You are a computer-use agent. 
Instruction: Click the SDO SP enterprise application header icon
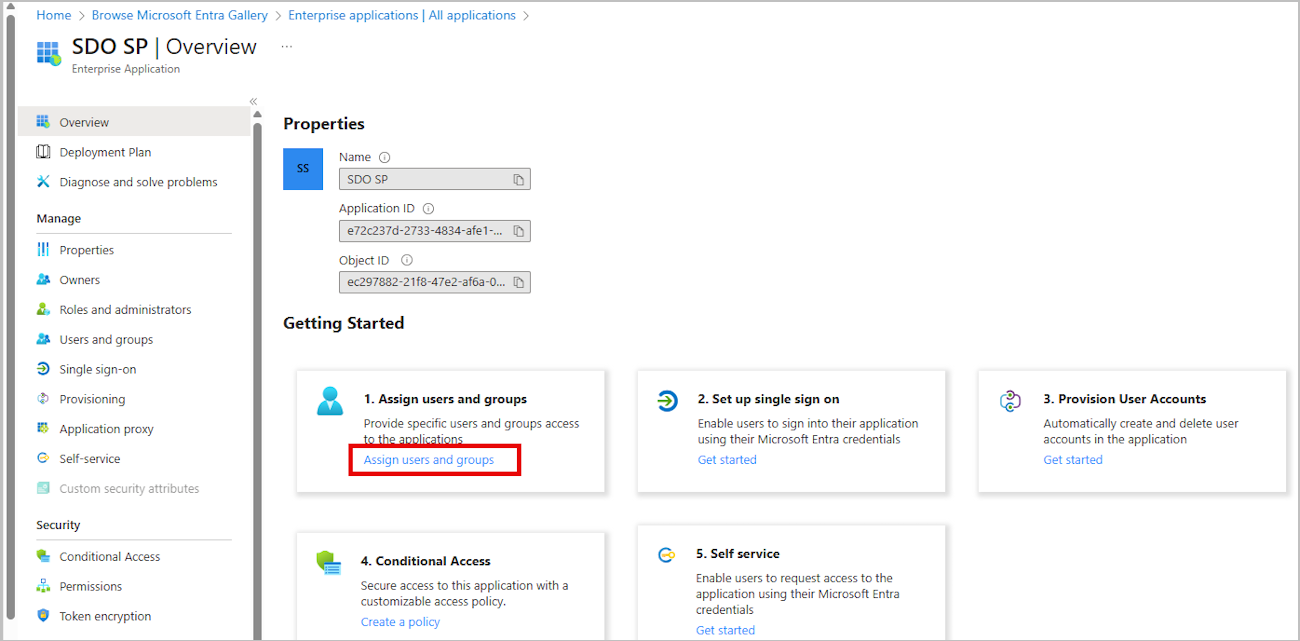[x=49, y=53]
